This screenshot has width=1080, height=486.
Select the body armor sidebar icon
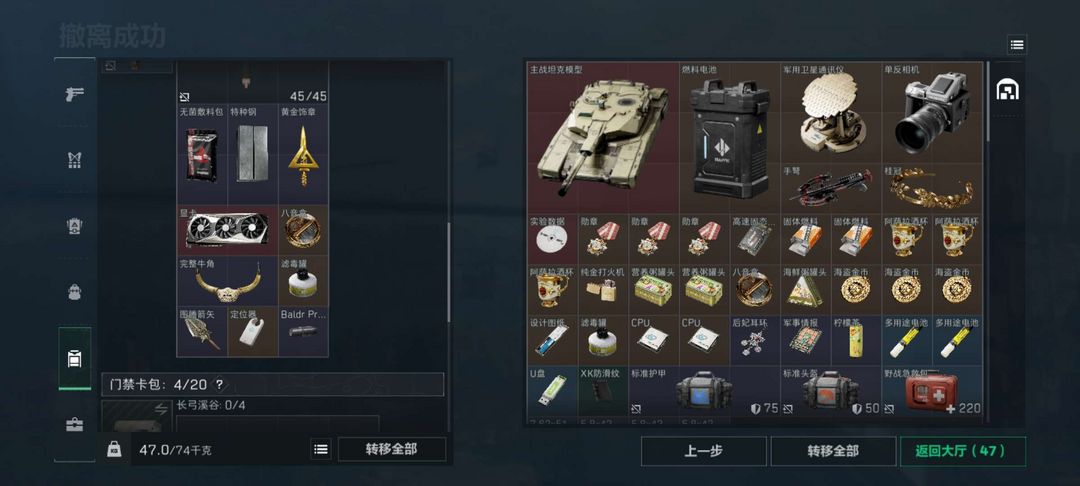74,226
